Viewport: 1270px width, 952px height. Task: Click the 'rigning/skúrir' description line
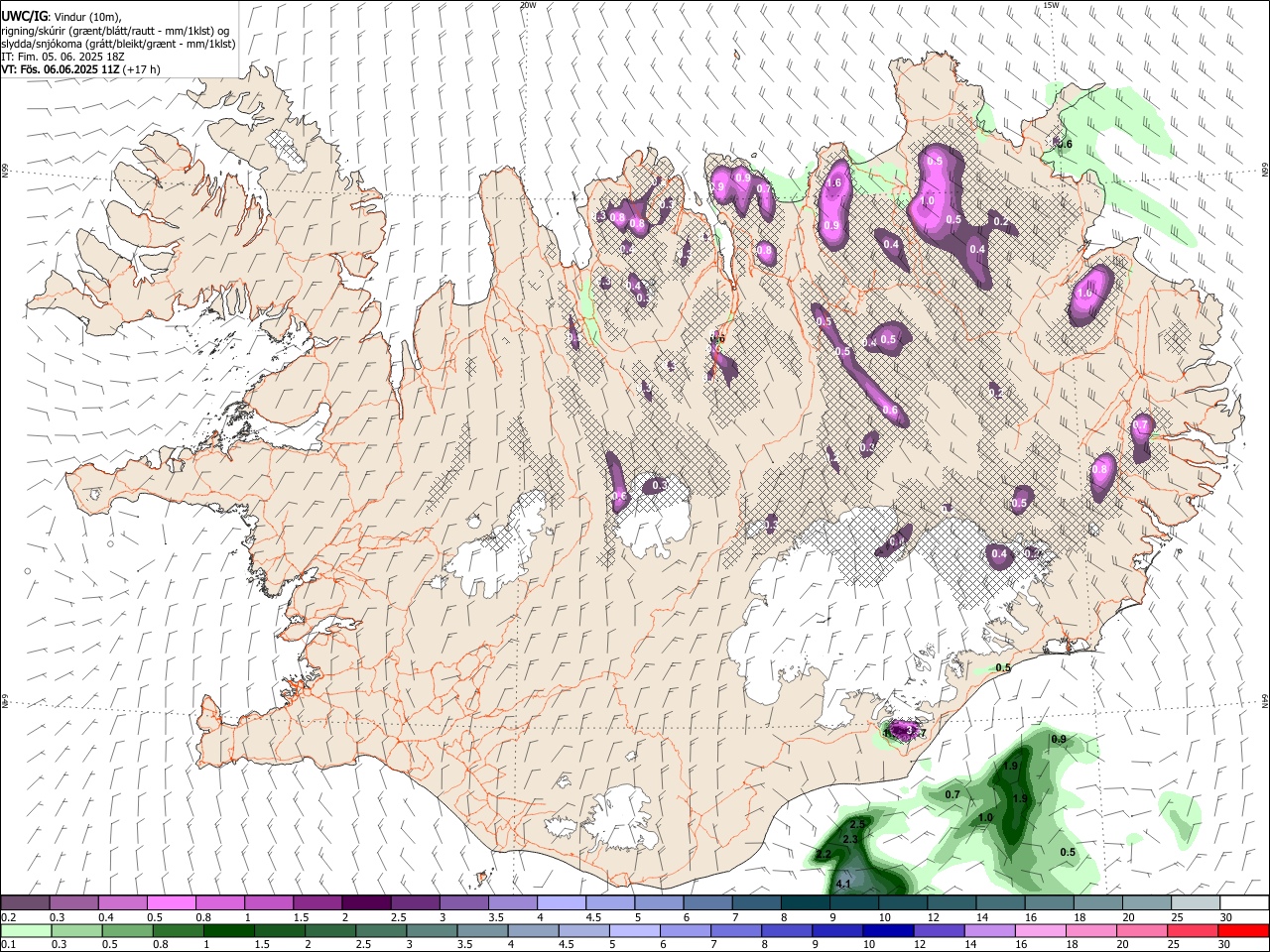point(116,30)
